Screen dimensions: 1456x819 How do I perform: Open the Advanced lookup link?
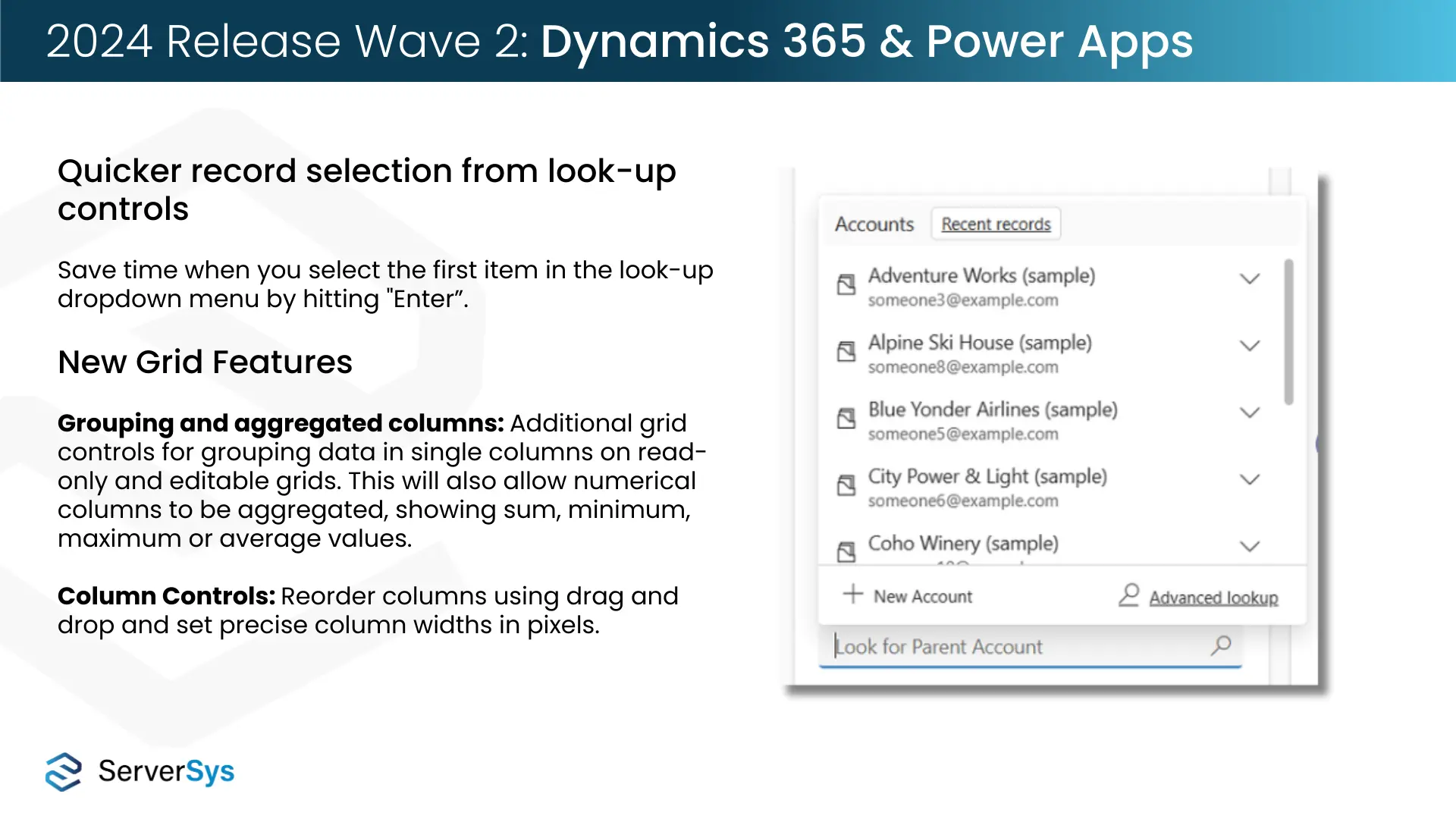coord(1213,598)
